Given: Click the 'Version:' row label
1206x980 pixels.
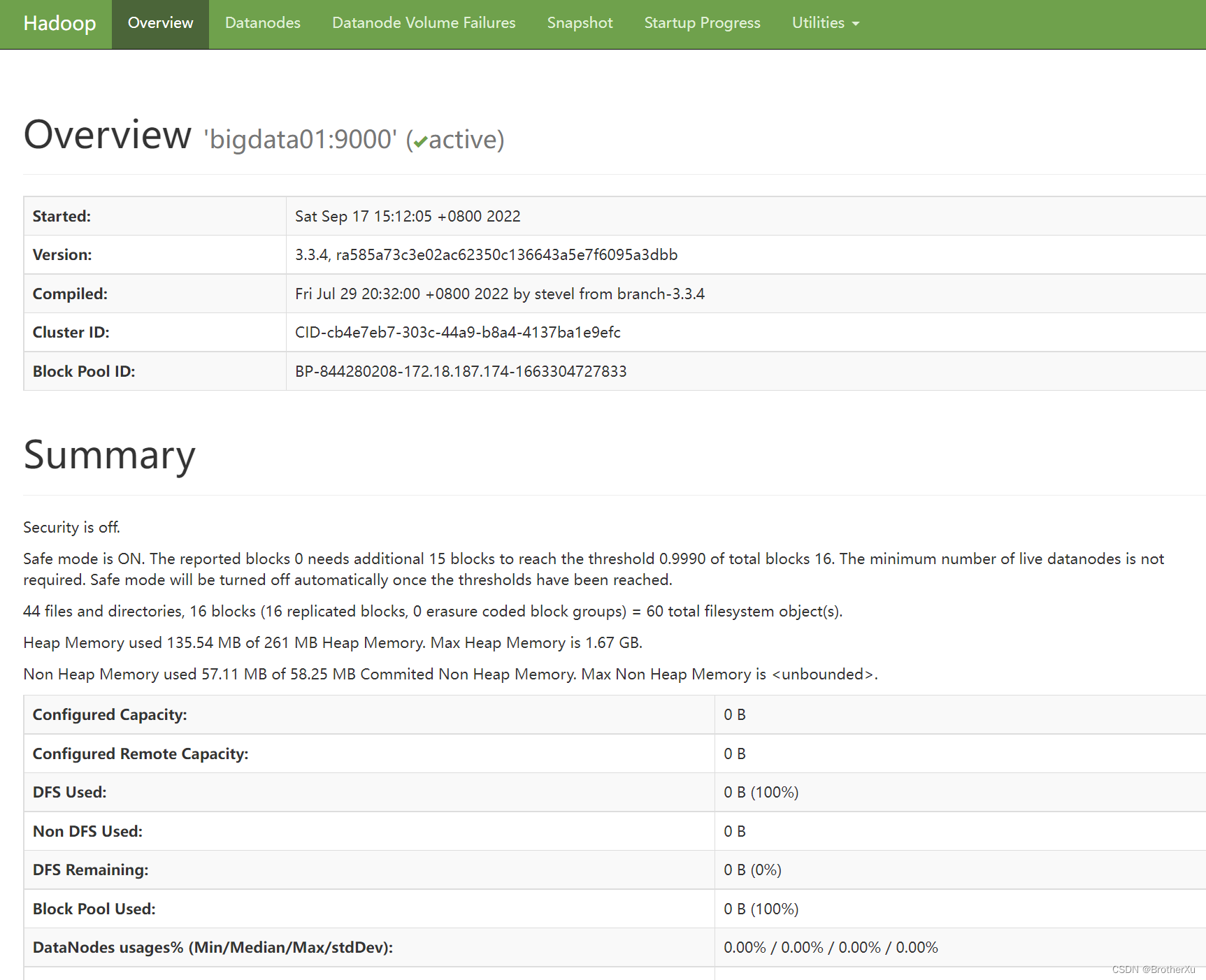Looking at the screenshot, I should [62, 254].
